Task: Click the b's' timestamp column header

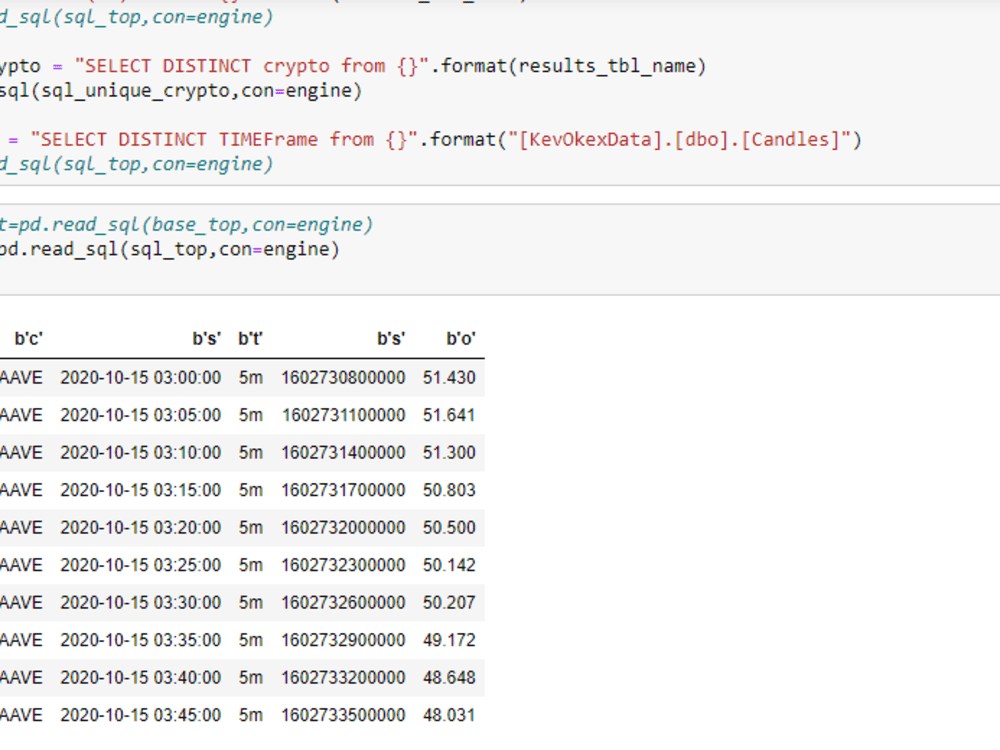Action: pyautogui.click(x=390, y=337)
